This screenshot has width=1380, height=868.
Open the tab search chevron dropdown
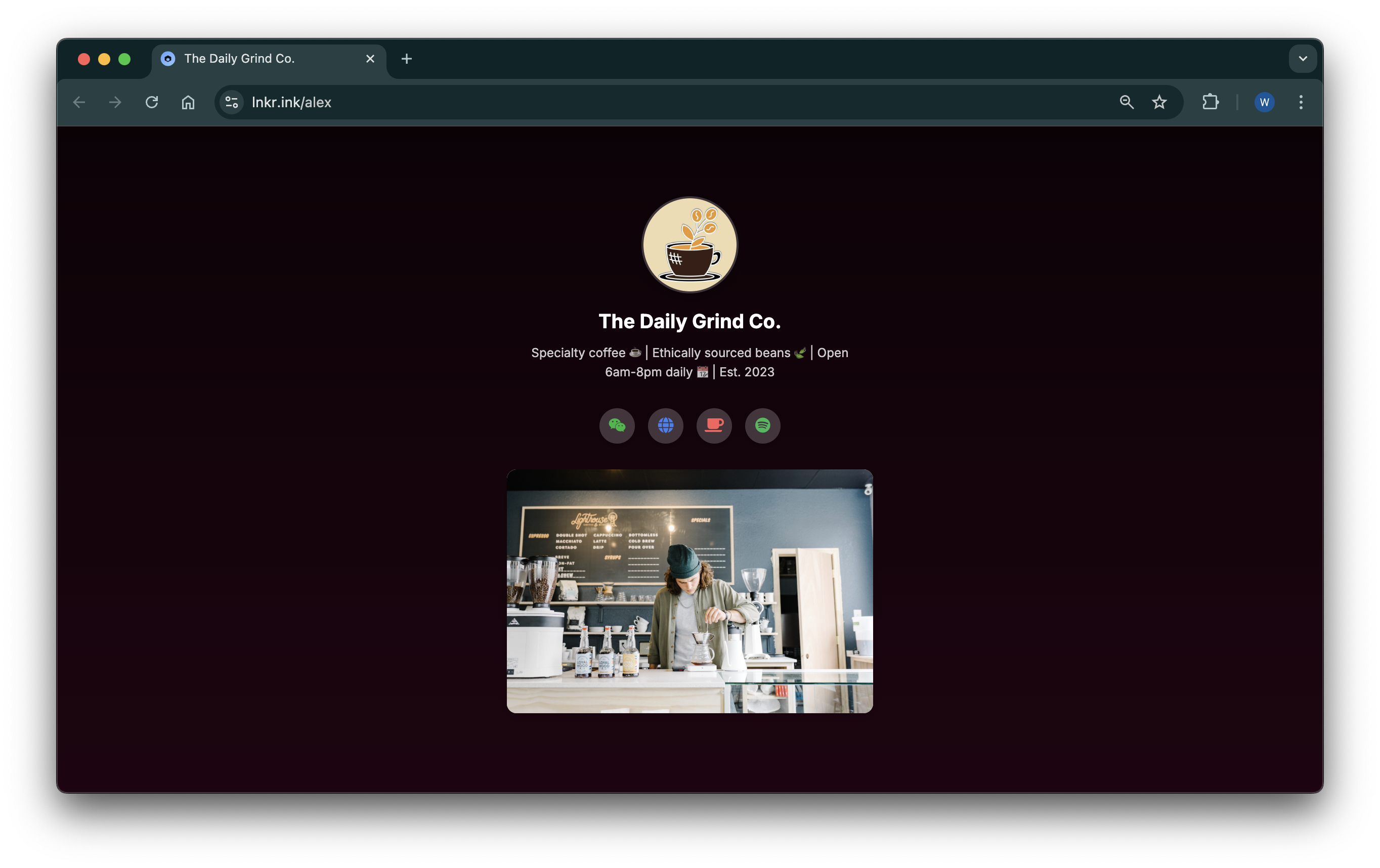point(1302,58)
